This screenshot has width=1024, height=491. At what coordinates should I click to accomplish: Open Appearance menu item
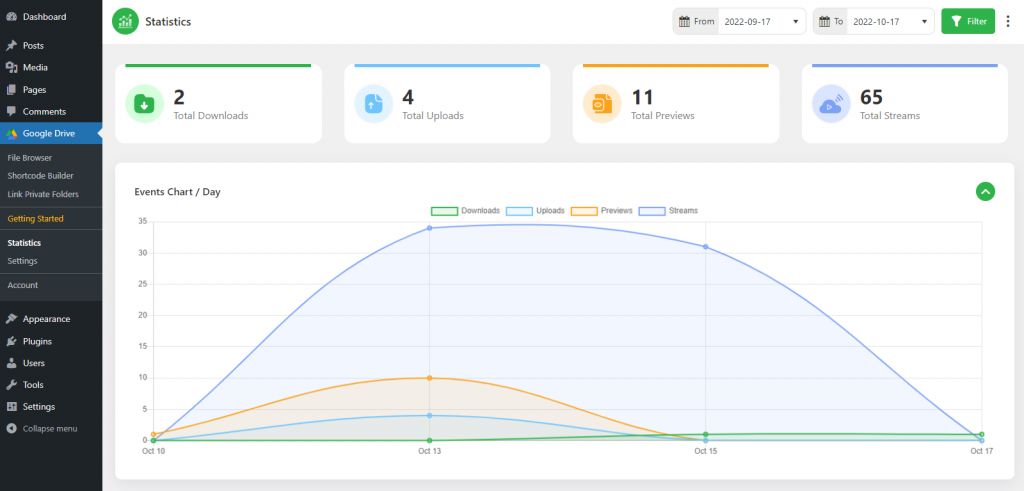[x=51, y=319]
